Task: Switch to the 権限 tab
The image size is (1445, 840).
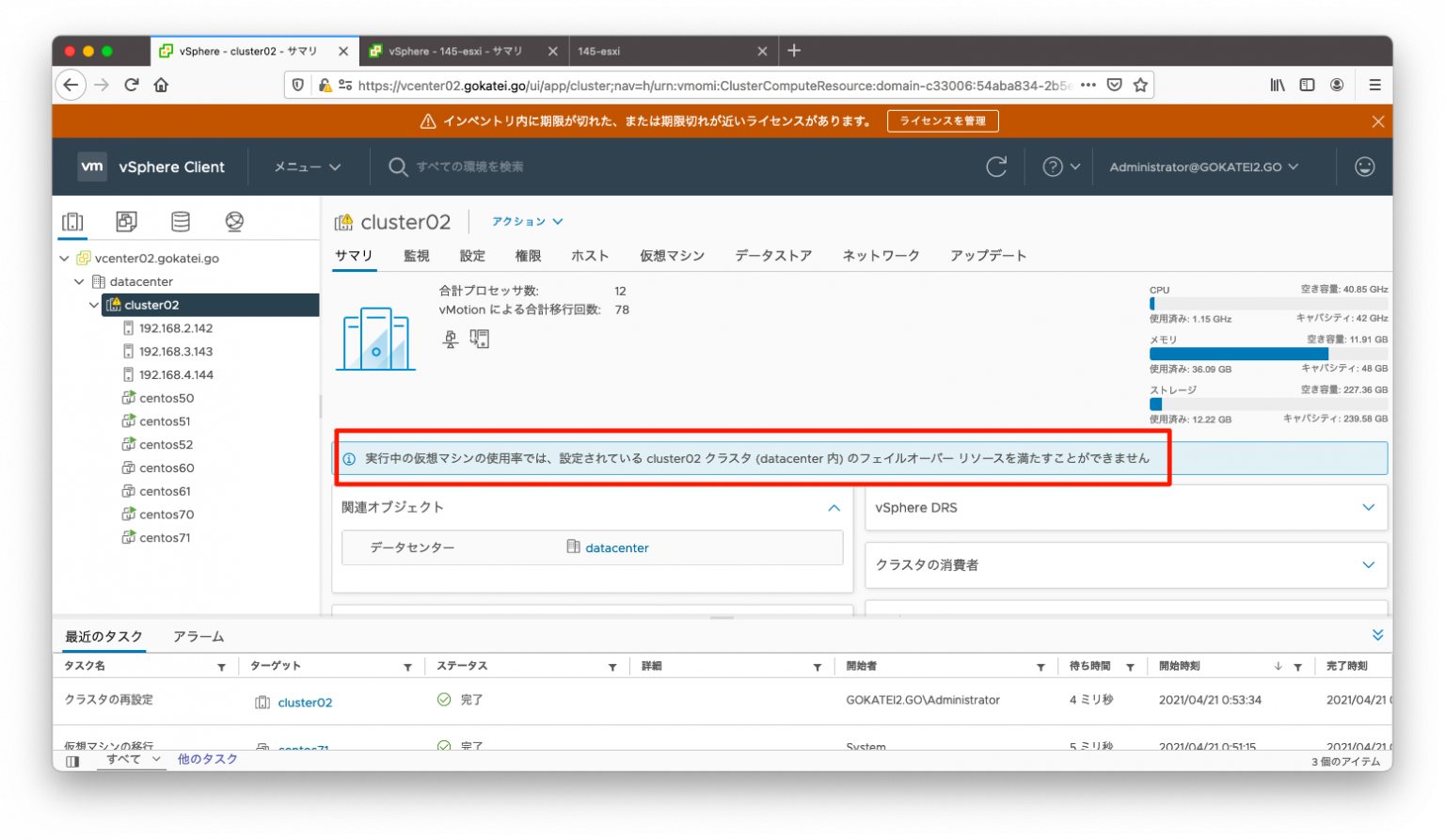Action: tap(528, 256)
